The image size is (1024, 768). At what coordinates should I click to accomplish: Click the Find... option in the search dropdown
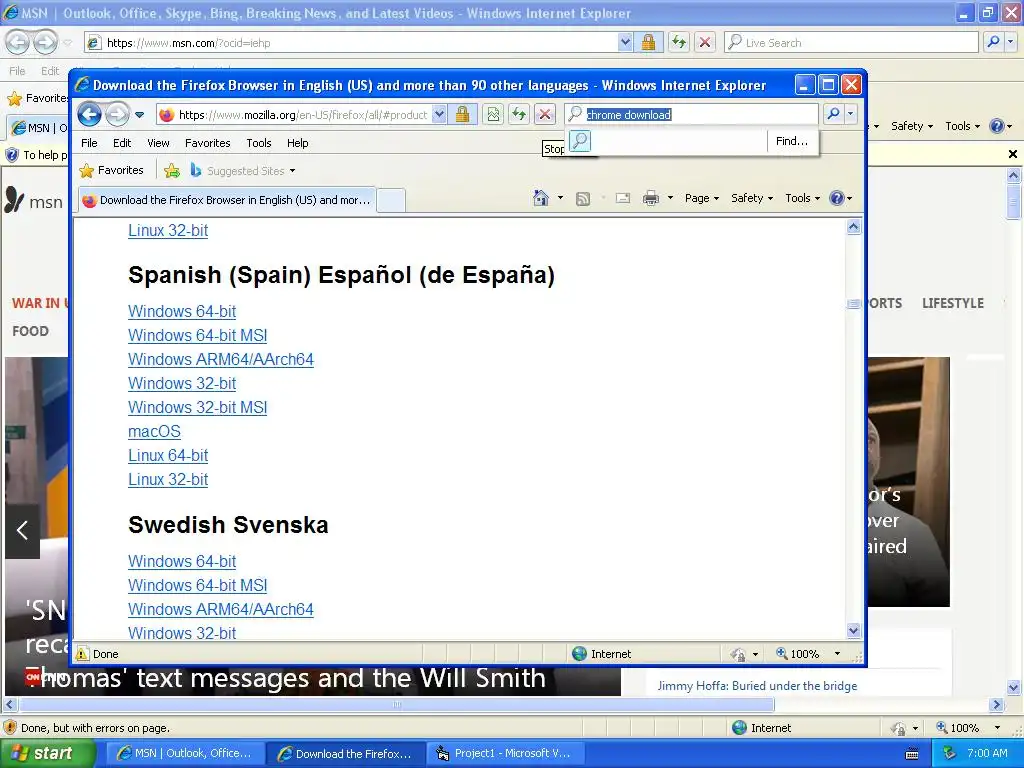click(792, 141)
